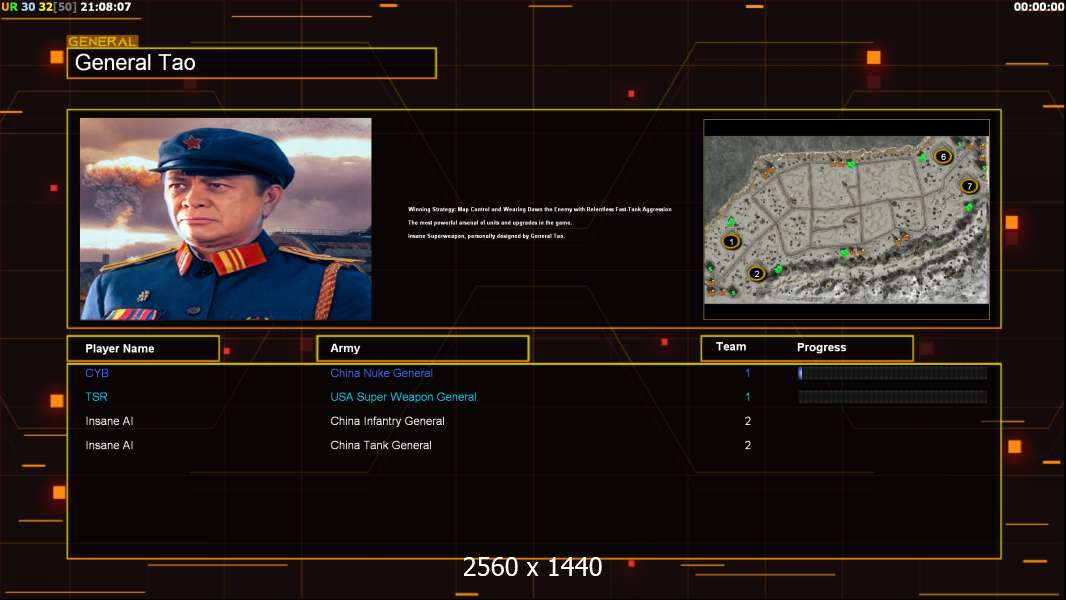Click Insane AI in China Infantry General row
This screenshot has height=600, width=1066.
tap(109, 421)
